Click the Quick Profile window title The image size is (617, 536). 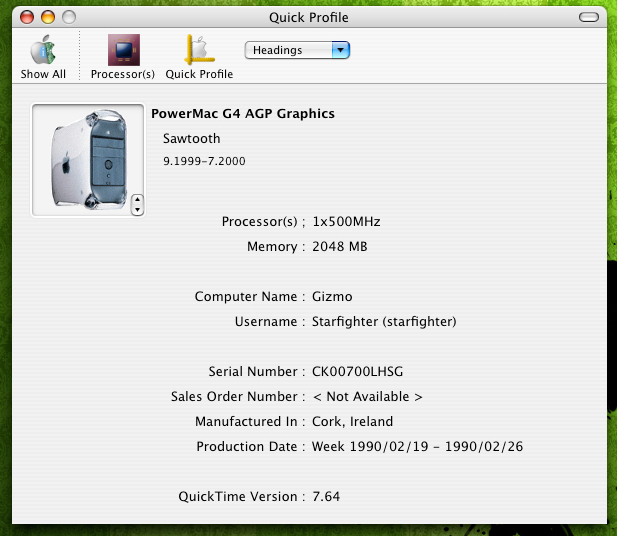(308, 17)
